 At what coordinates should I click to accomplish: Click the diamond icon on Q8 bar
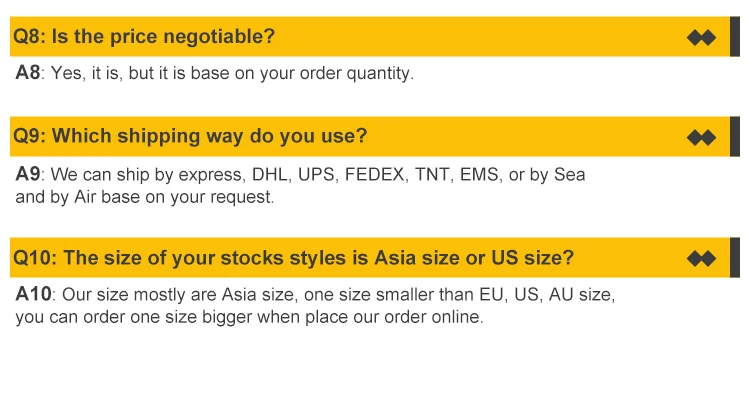tap(702, 38)
